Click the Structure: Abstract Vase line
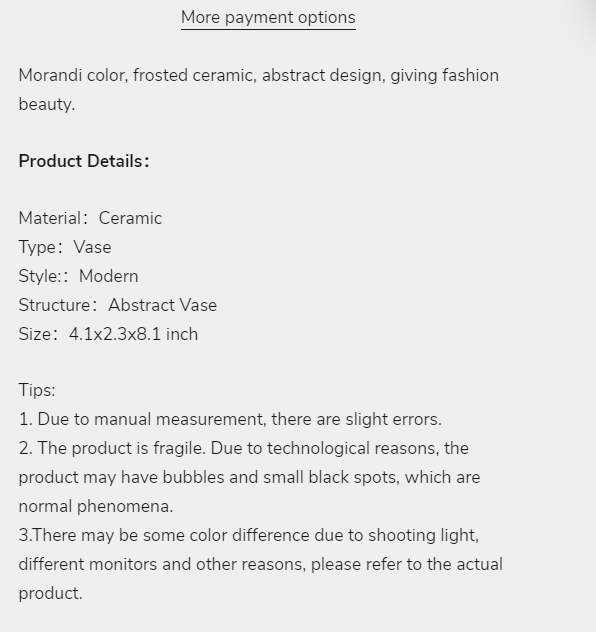The width and height of the screenshot is (596, 632). 118,306
